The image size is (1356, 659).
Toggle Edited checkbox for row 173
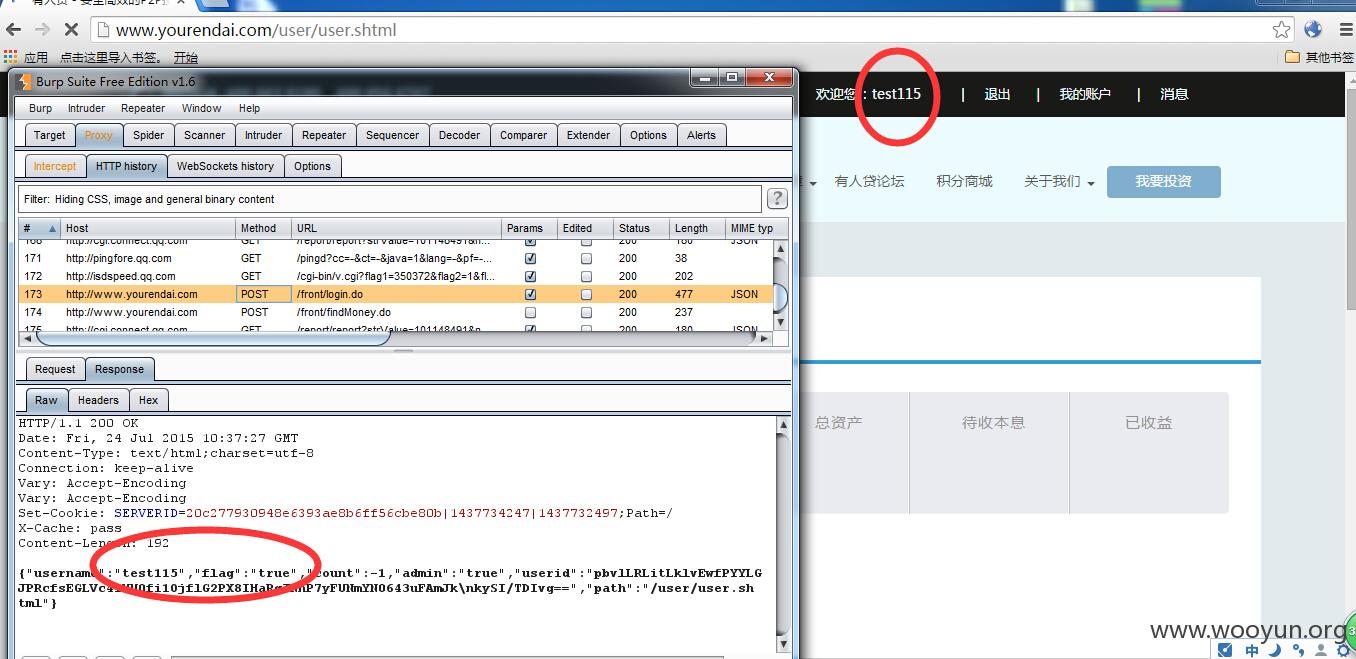586,295
